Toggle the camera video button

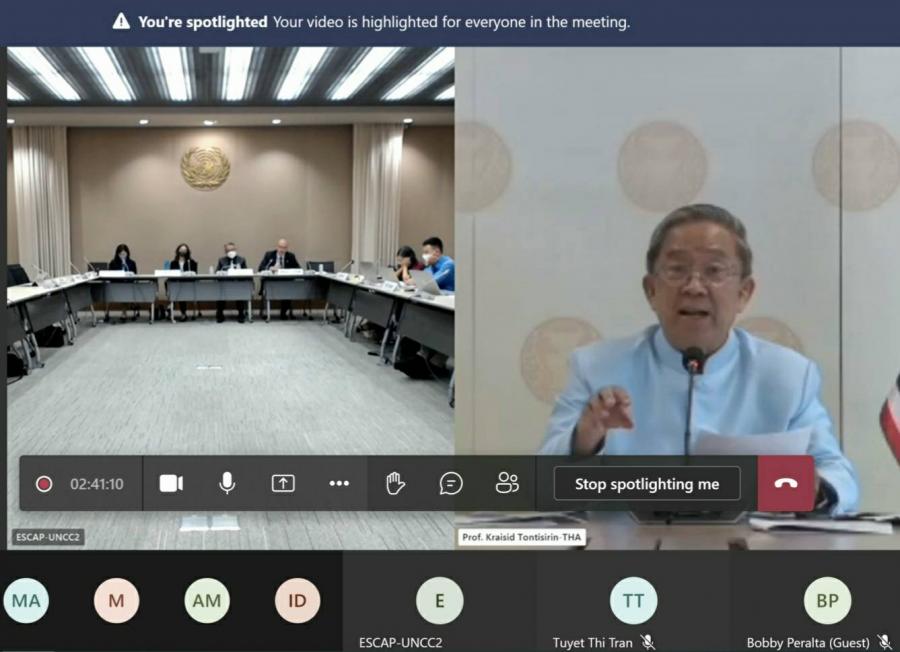coord(171,484)
